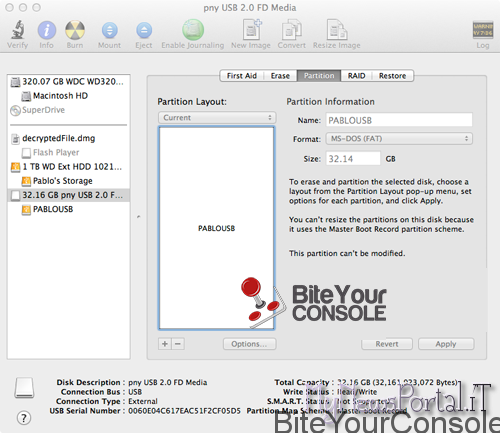Click the Resize Image icon

point(337,30)
